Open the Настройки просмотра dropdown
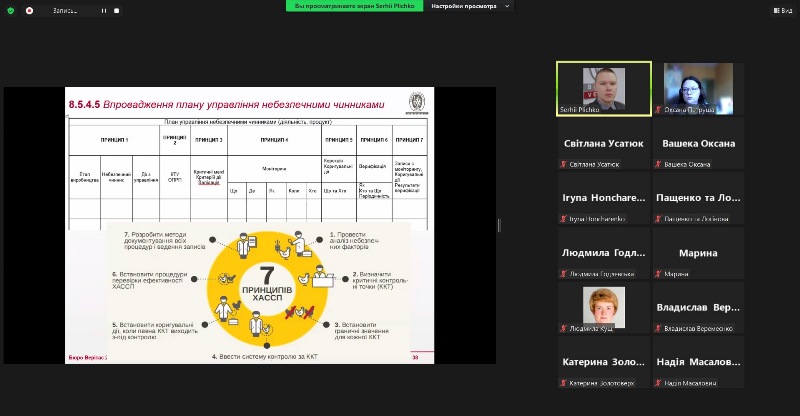This screenshot has height=416, width=800. 469,6
